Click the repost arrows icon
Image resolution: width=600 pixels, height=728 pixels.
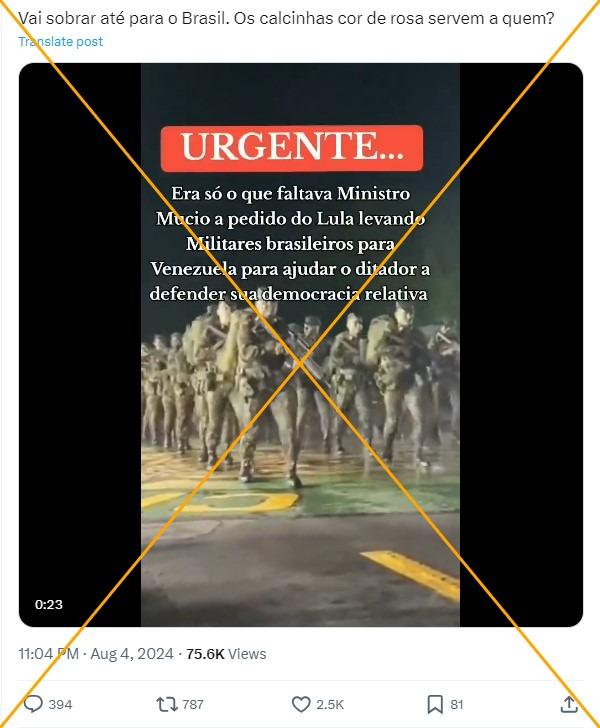click(x=167, y=704)
